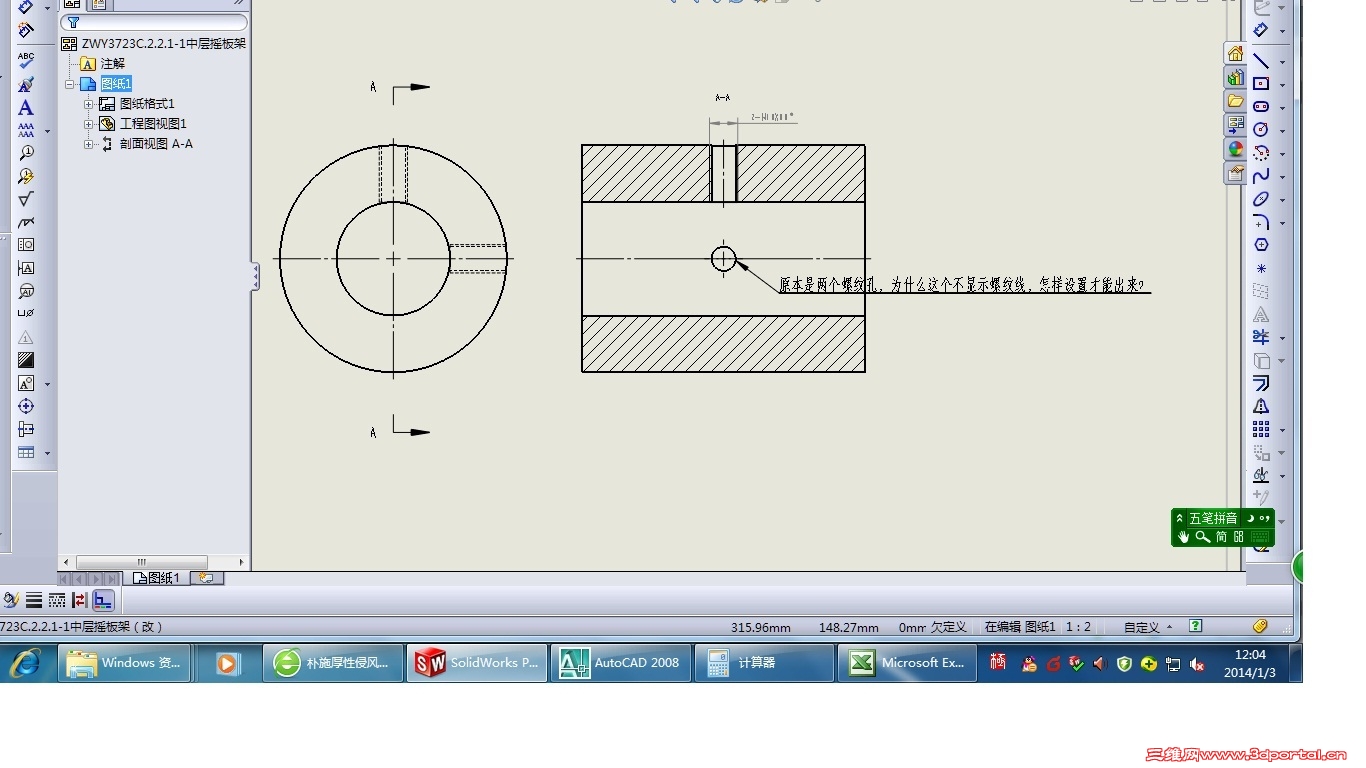
Task: Click the Add Sheet tab button
Action: pos(207,578)
